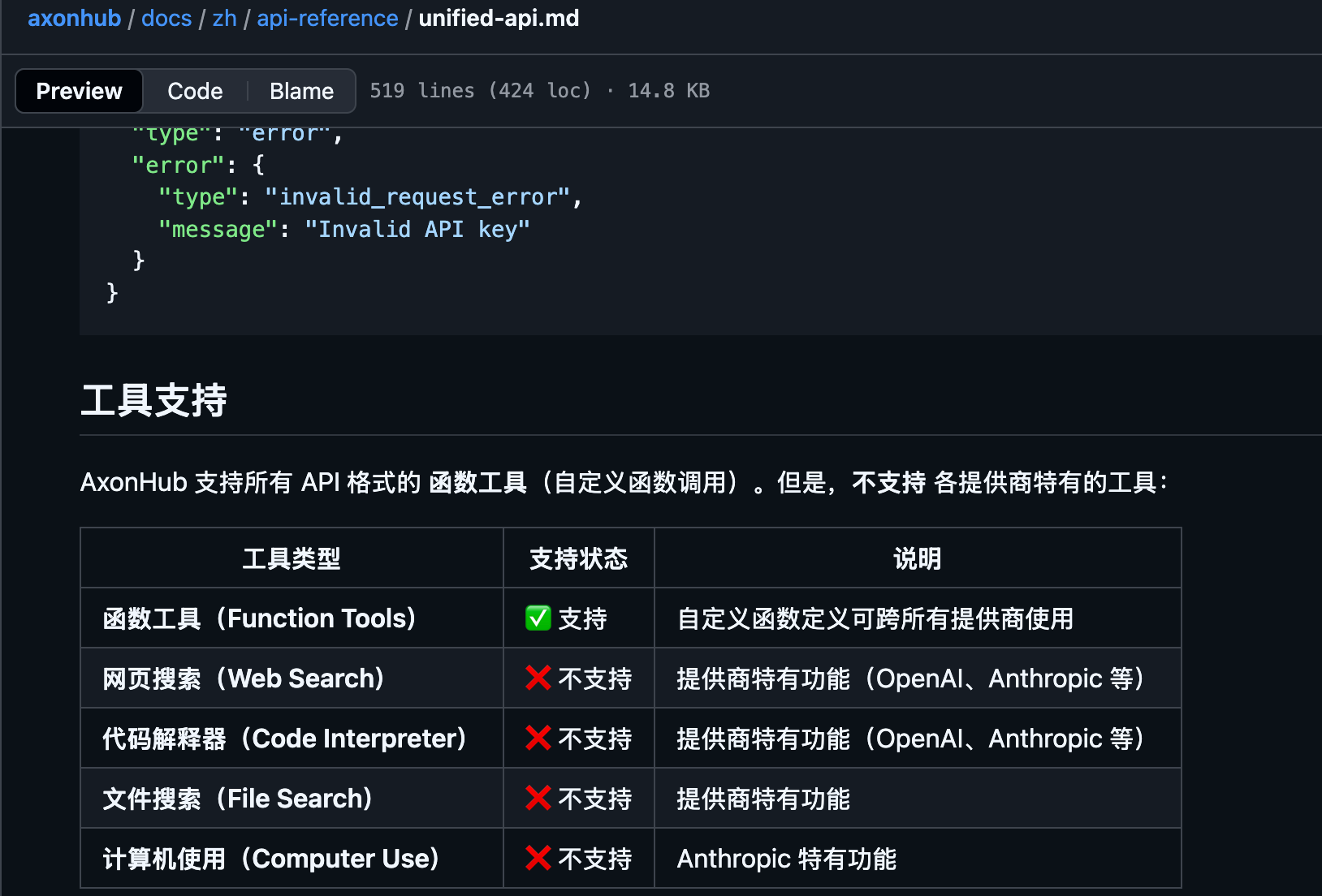Click the green checkmark icon beside 支持

tap(538, 618)
